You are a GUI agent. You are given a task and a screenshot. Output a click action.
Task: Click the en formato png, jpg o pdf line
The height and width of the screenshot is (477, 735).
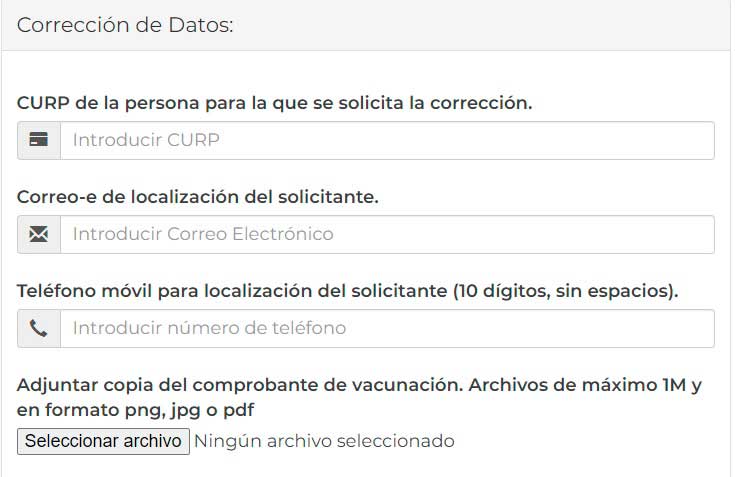pos(135,410)
